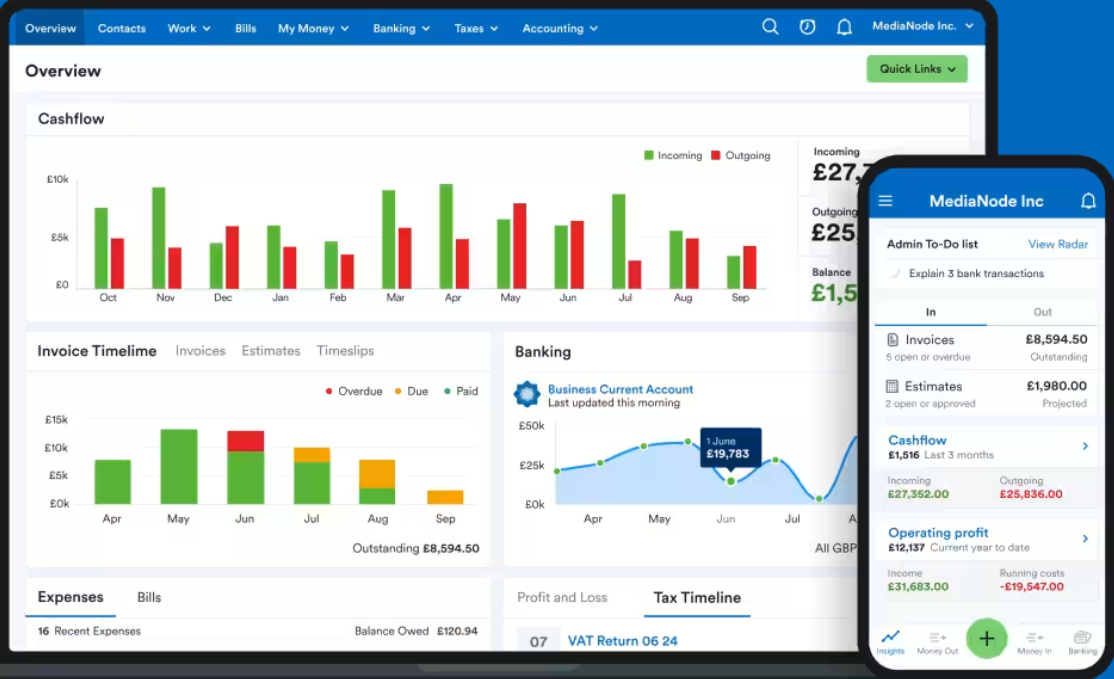Screen dimensions: 1114x679
Task: Open the MediaNode Inc. account dropdown
Action: pos(922,26)
